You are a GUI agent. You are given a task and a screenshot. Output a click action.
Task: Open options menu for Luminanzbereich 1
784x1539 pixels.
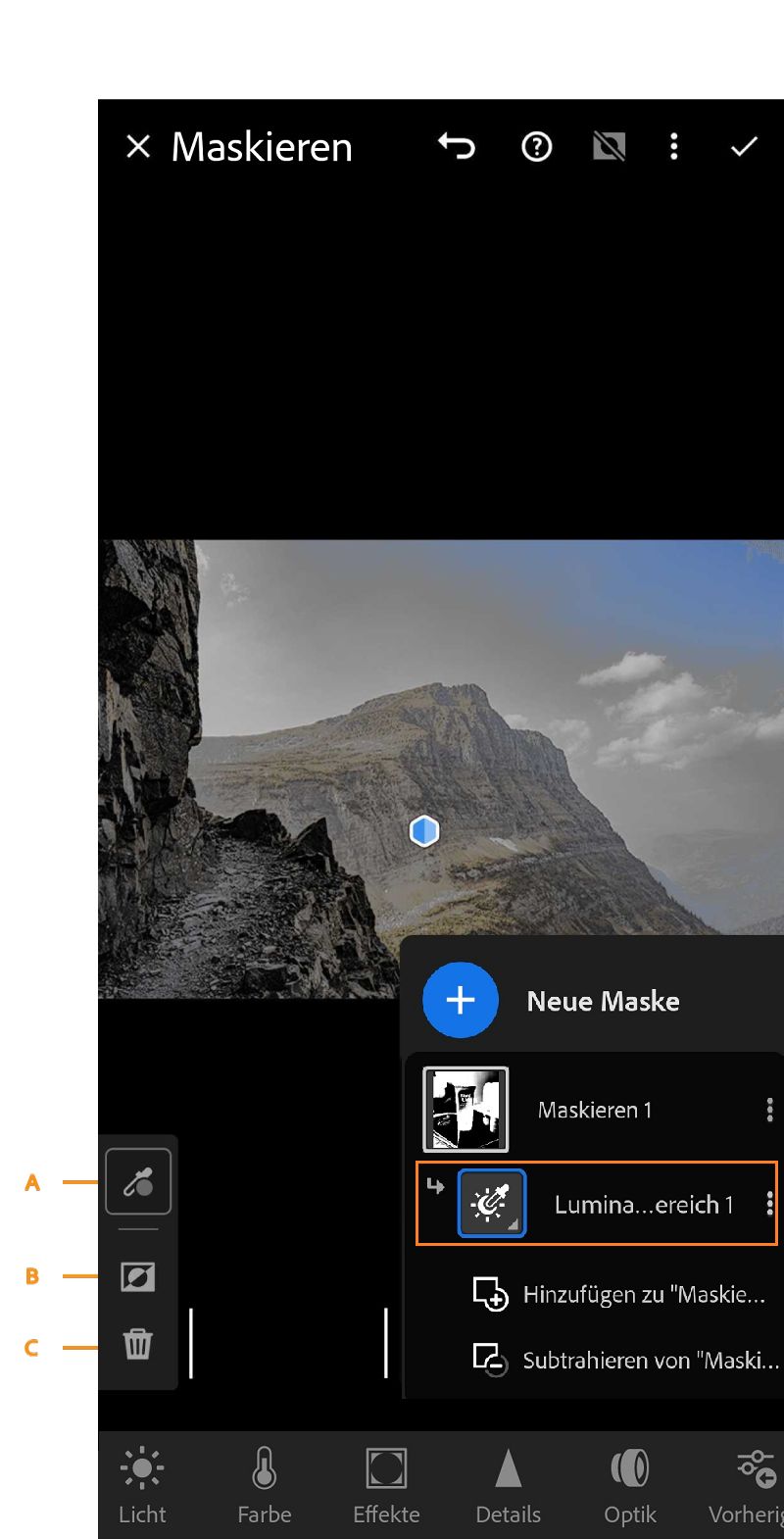click(x=769, y=1204)
